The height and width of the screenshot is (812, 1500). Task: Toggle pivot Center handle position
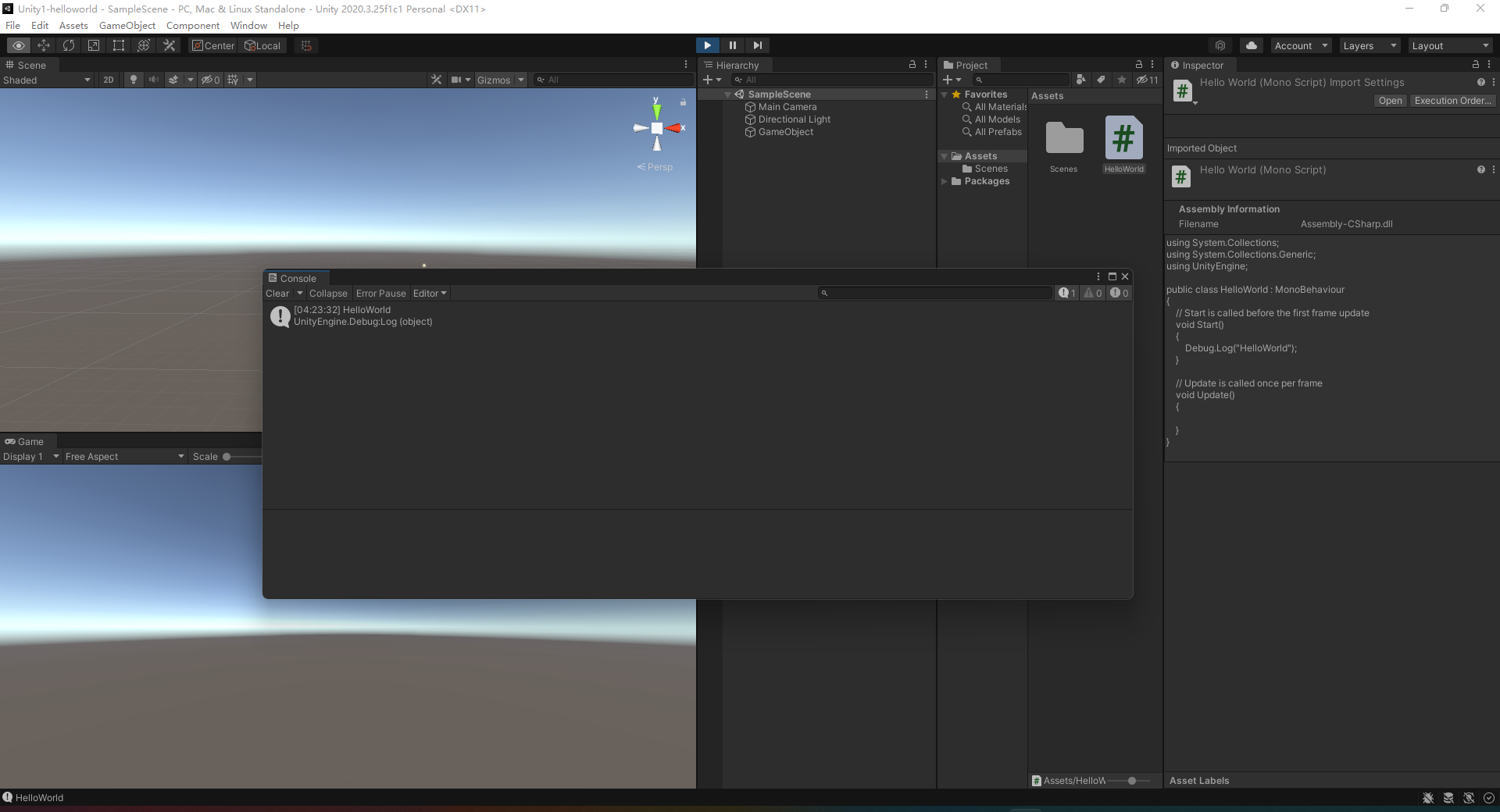coord(212,45)
